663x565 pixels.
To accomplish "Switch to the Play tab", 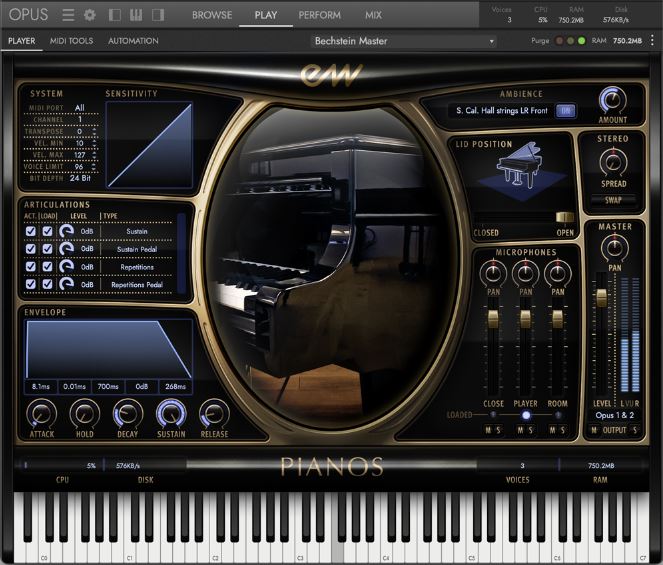I will pyautogui.click(x=266, y=15).
